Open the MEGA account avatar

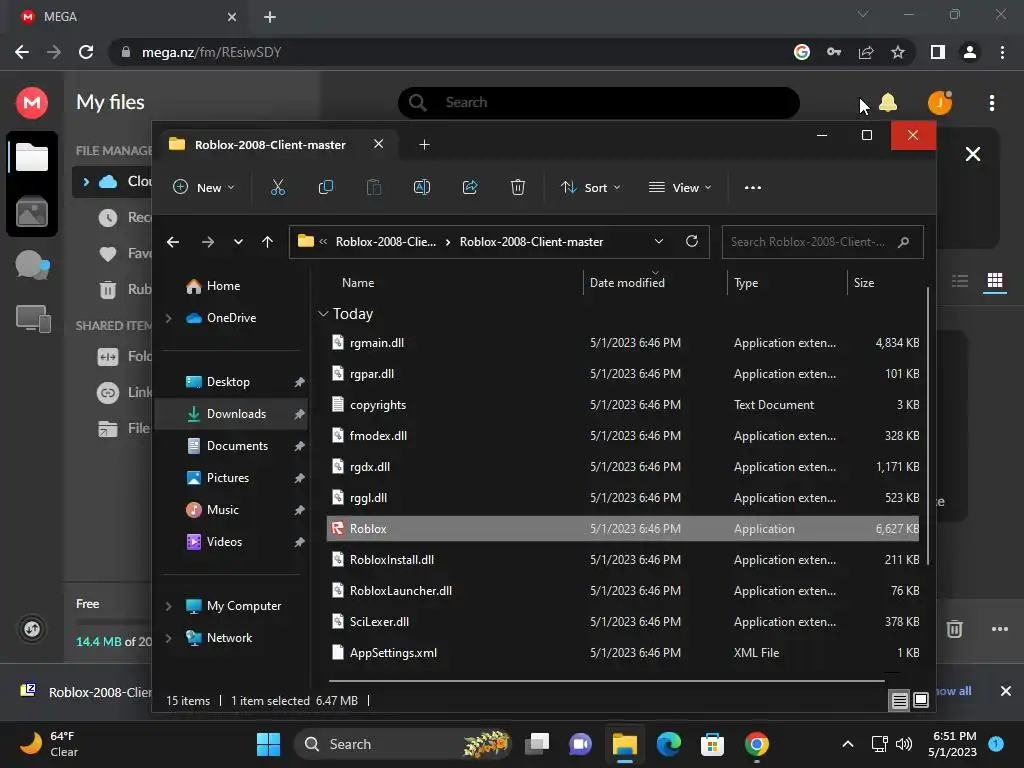pyautogui.click(x=940, y=103)
